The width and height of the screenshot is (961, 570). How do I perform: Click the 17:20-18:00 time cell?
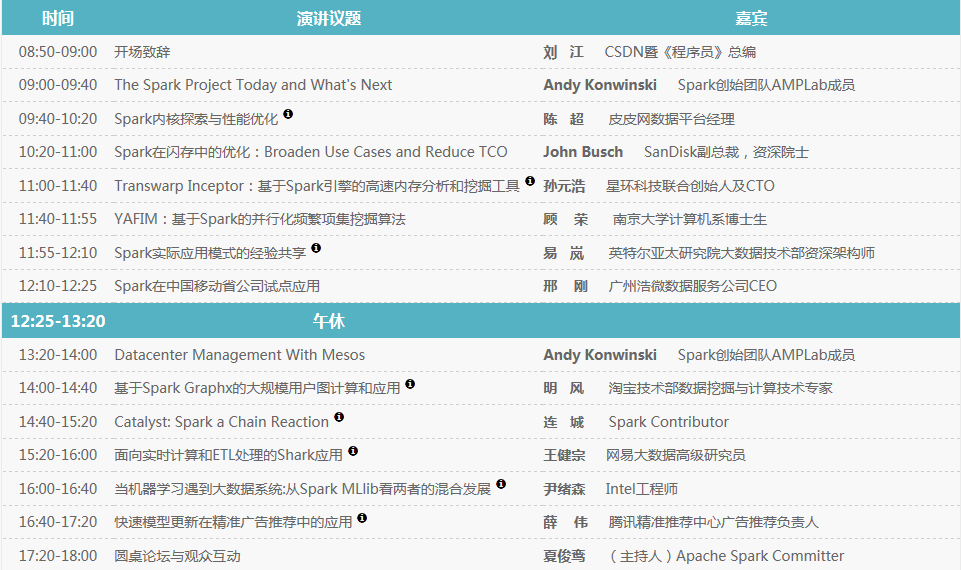point(58,555)
